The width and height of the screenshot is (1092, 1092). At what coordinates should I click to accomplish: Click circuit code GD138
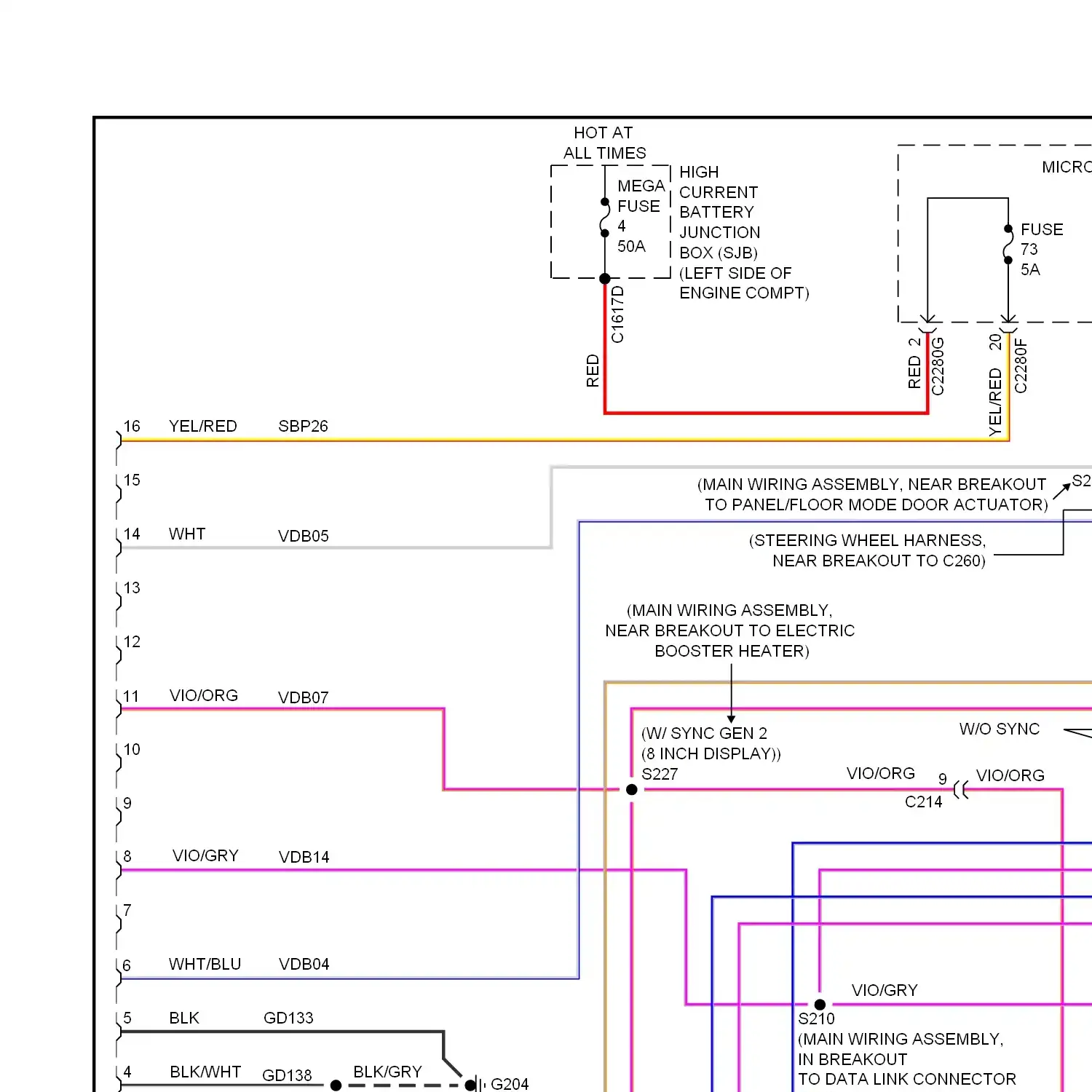point(287,1075)
